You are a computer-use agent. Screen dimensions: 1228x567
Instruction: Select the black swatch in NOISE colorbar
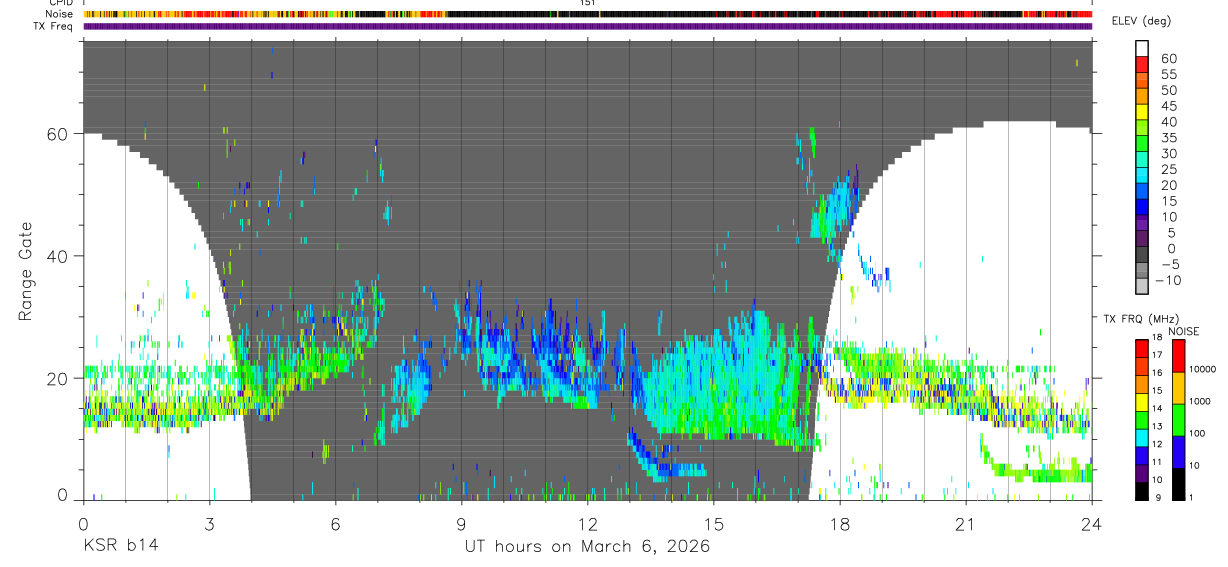1180,483
